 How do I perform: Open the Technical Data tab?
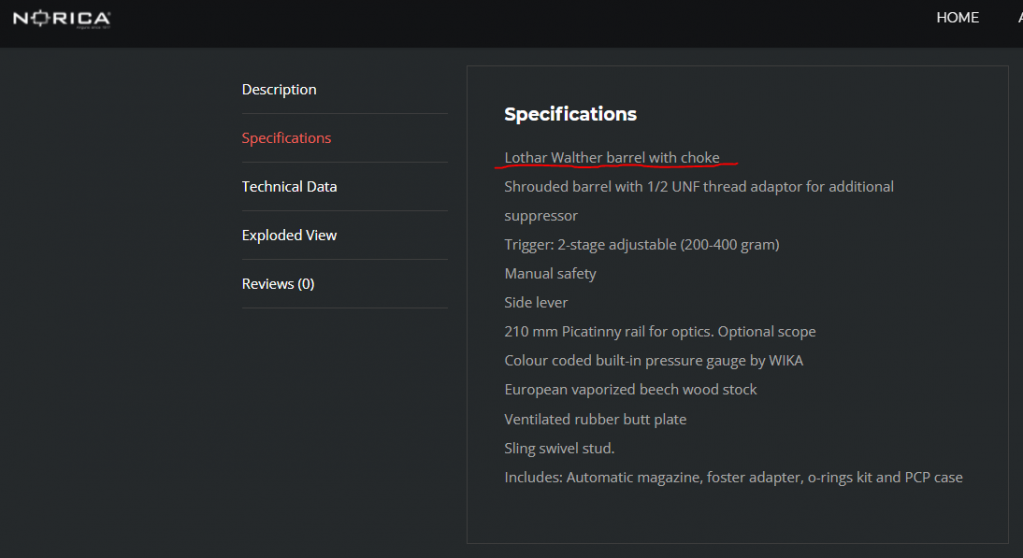point(290,187)
